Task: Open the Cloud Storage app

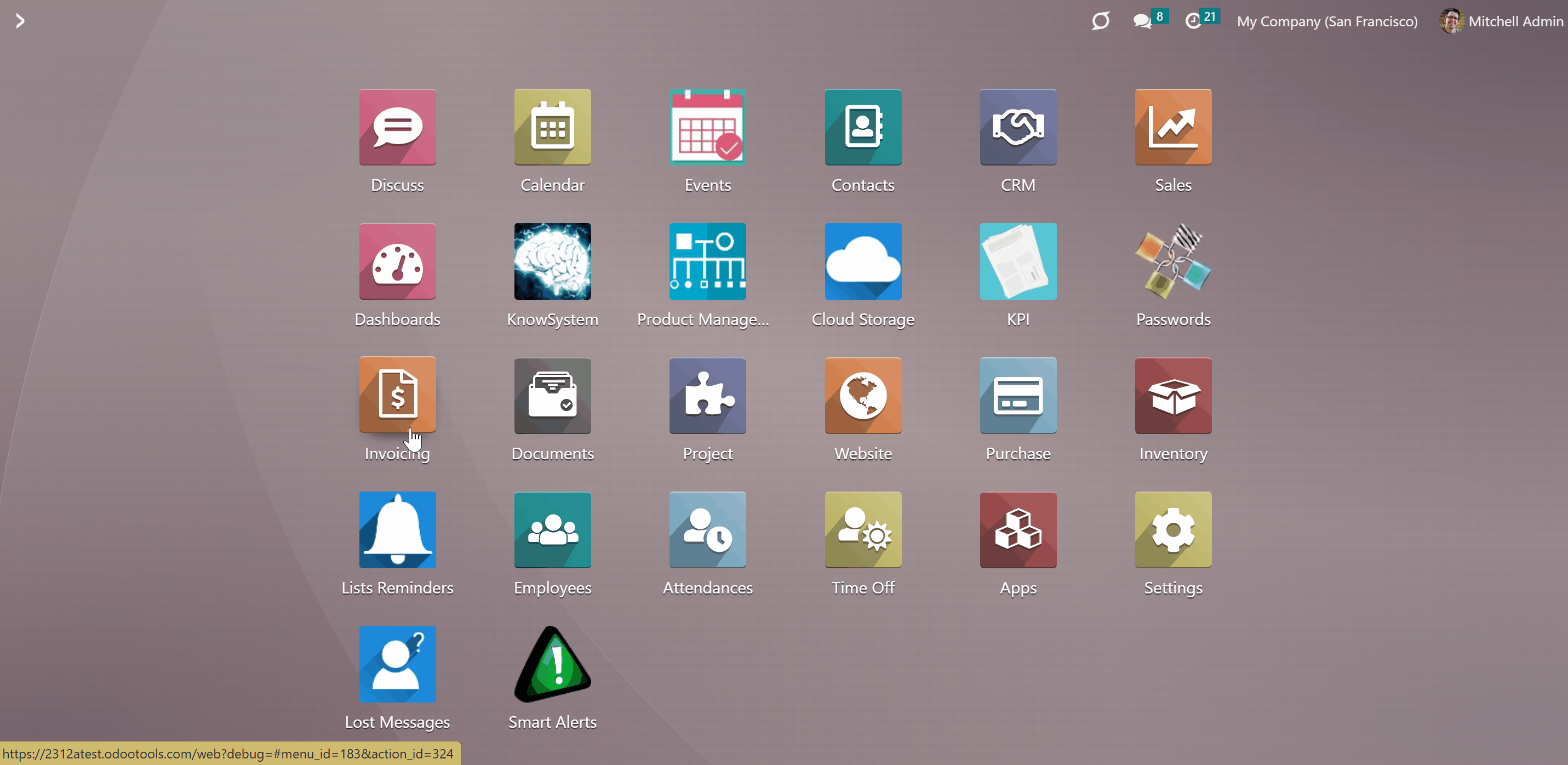Action: [863, 261]
